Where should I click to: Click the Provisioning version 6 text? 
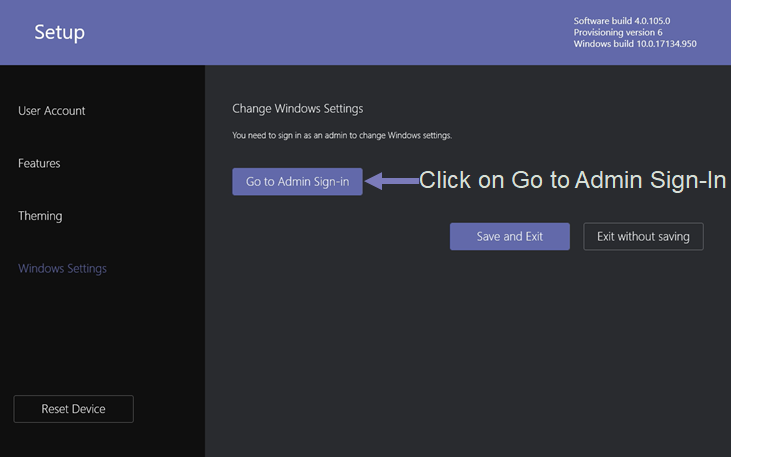[618, 32]
